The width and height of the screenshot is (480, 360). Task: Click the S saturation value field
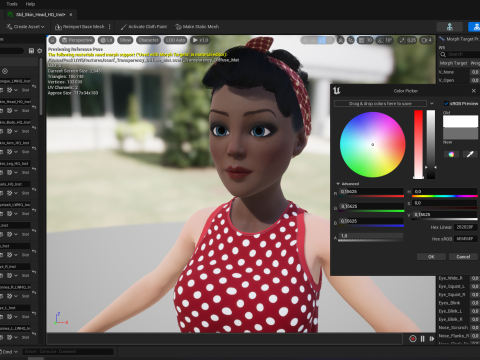coord(445,203)
